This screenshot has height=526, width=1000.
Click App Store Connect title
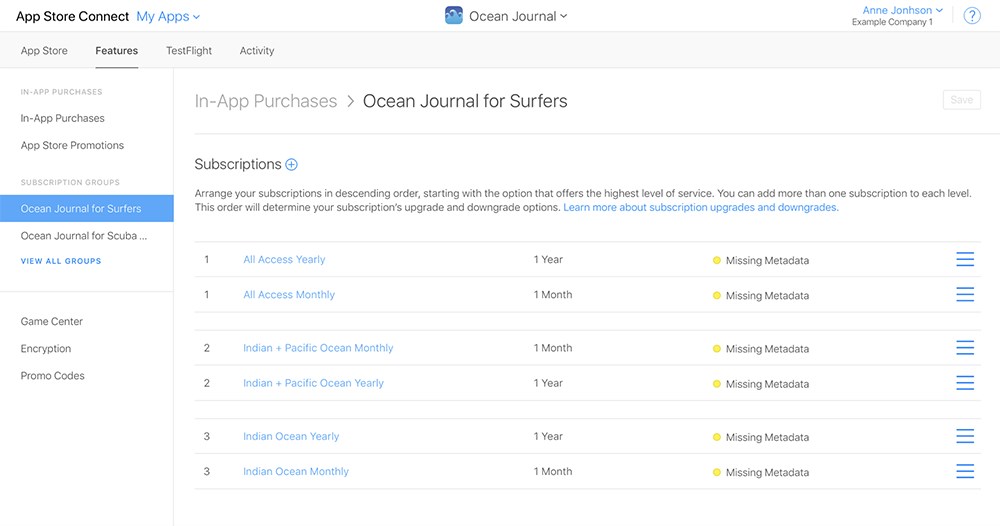(x=73, y=17)
